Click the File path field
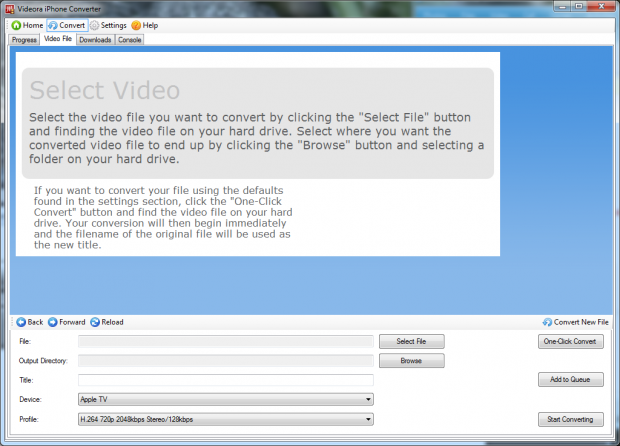 tap(226, 341)
